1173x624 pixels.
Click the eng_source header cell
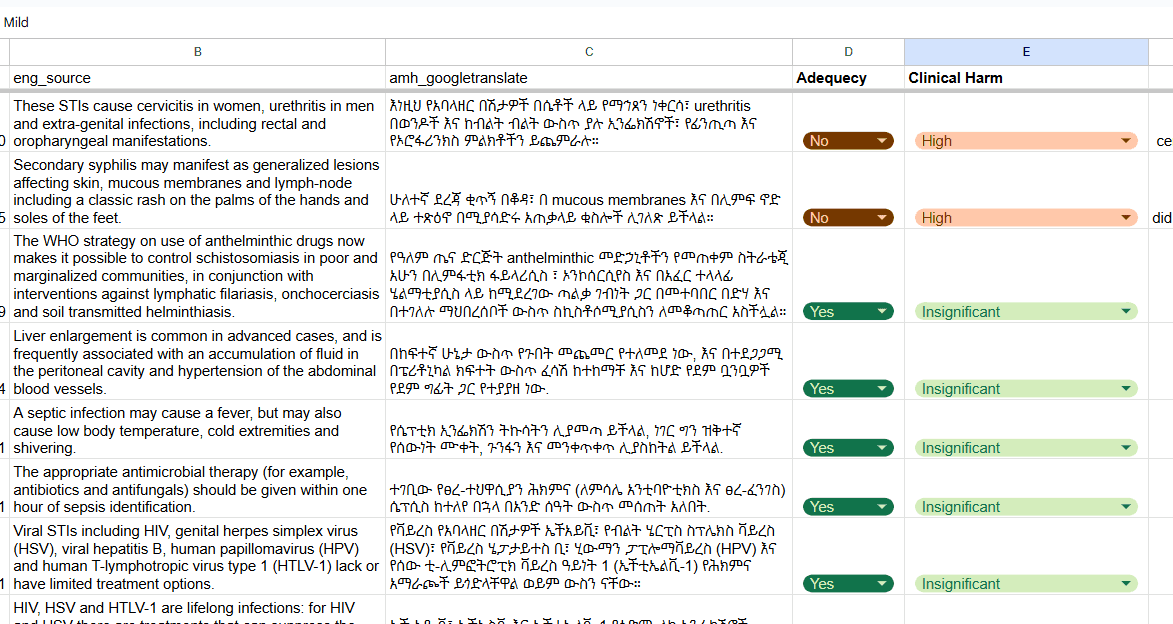(x=197, y=78)
